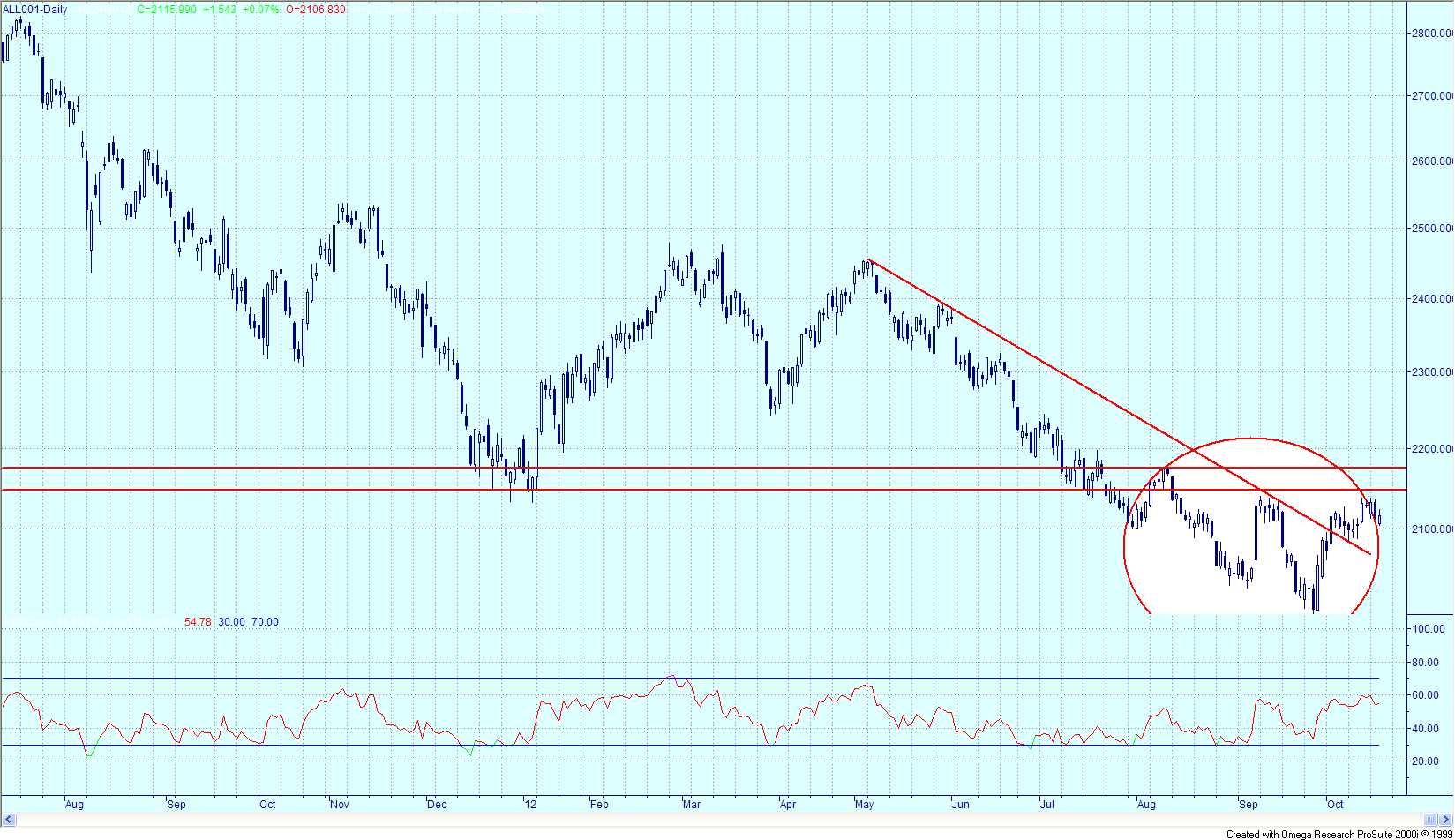Image resolution: width=1455 pixels, height=840 pixels.
Task: Click the 80.00 RSI axis label
Action: click(1426, 663)
